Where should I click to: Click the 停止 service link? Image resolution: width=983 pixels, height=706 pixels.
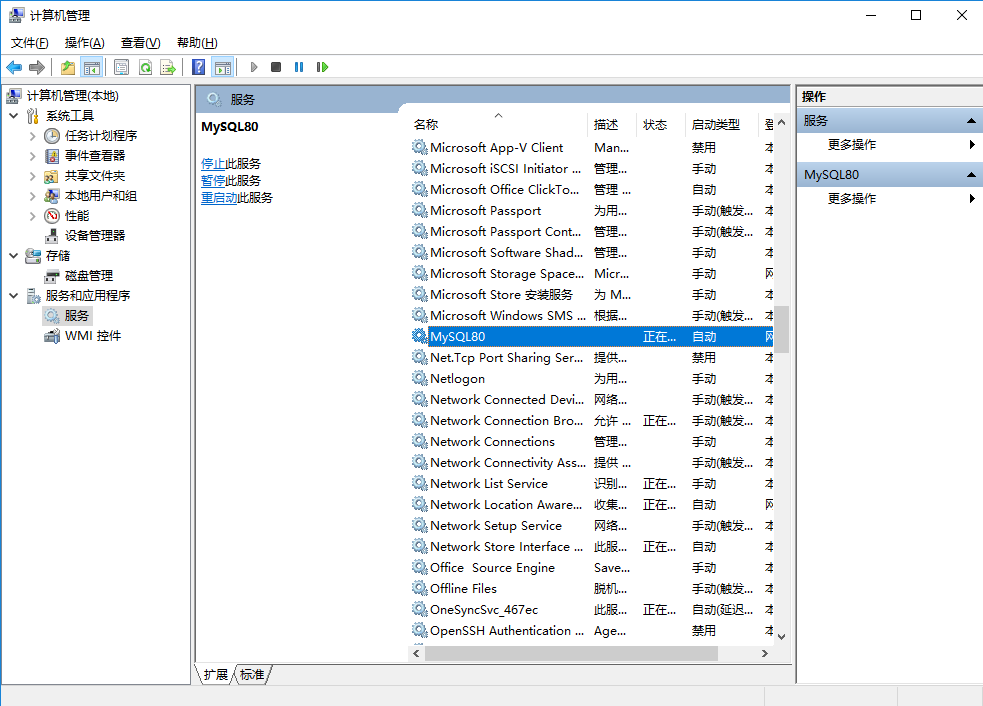(213, 164)
